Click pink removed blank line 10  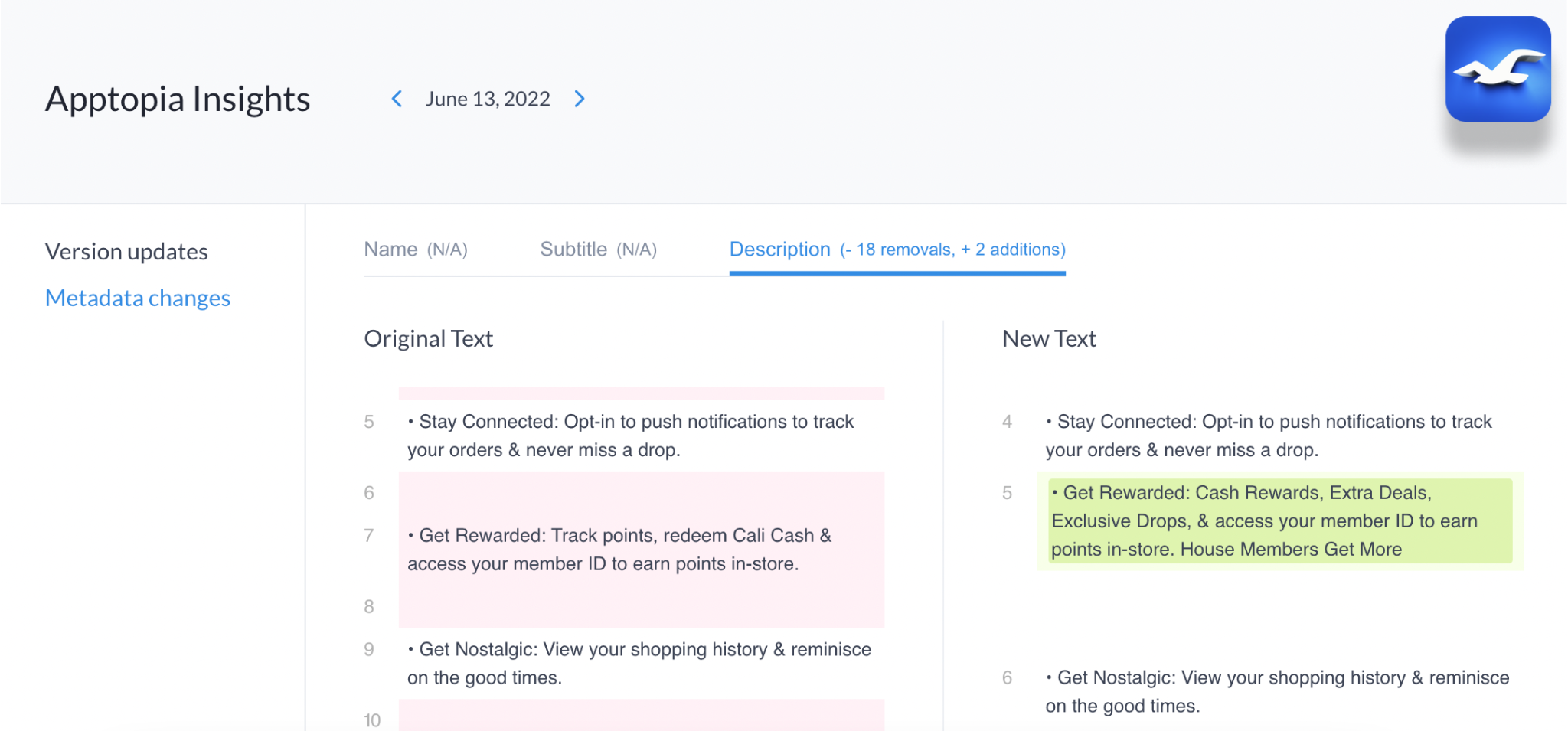[x=641, y=717]
